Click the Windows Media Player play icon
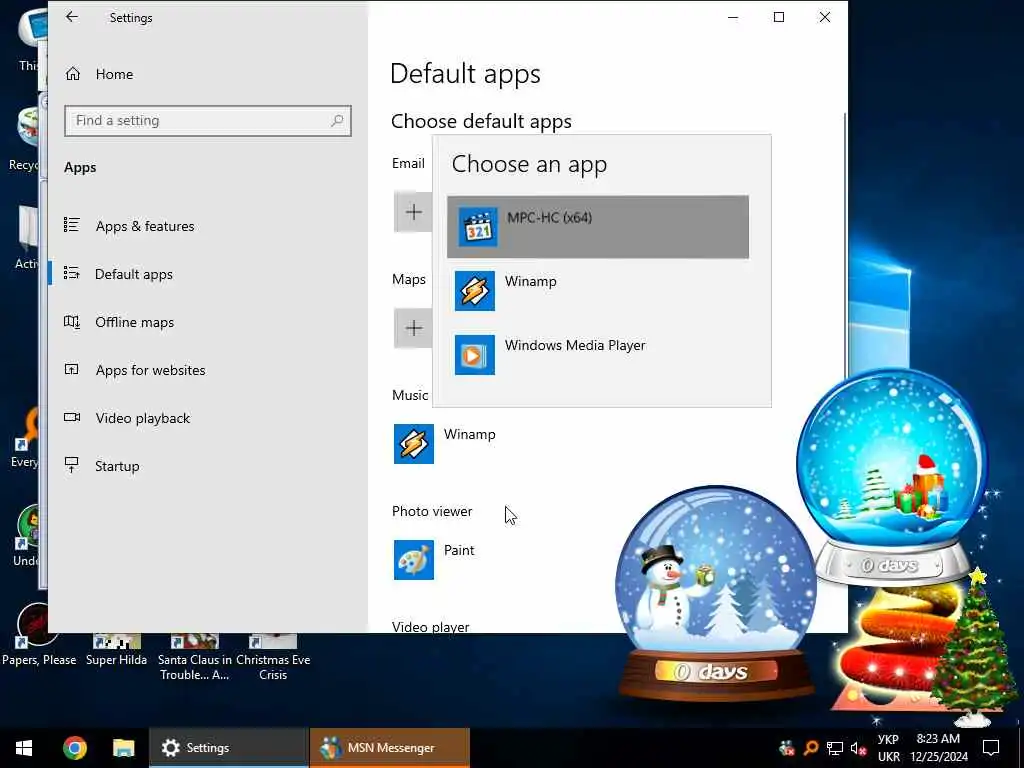 click(x=475, y=355)
